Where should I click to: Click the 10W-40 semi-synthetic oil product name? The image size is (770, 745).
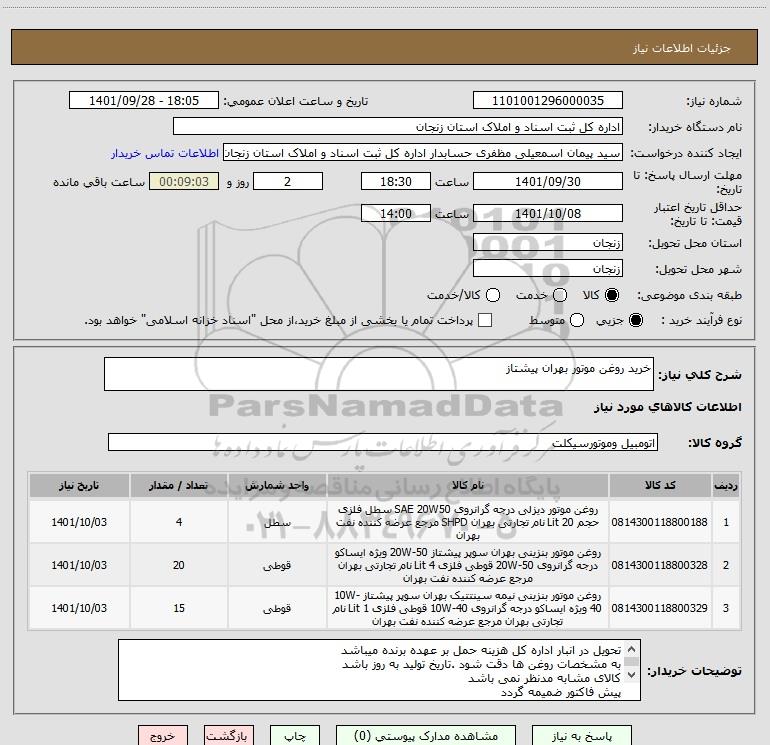pos(468,608)
